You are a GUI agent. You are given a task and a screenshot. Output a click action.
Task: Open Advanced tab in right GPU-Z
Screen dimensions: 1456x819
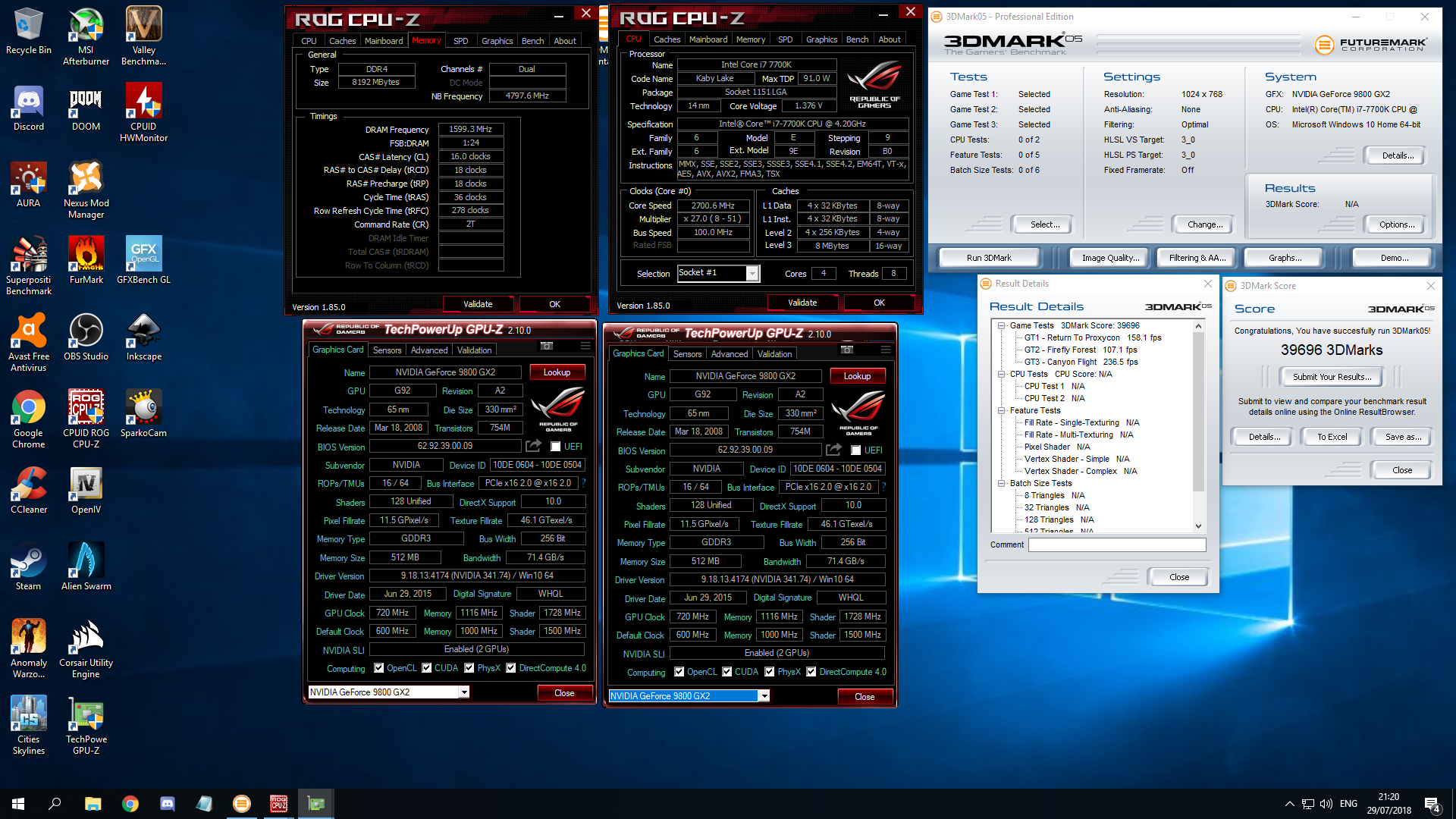(x=730, y=353)
